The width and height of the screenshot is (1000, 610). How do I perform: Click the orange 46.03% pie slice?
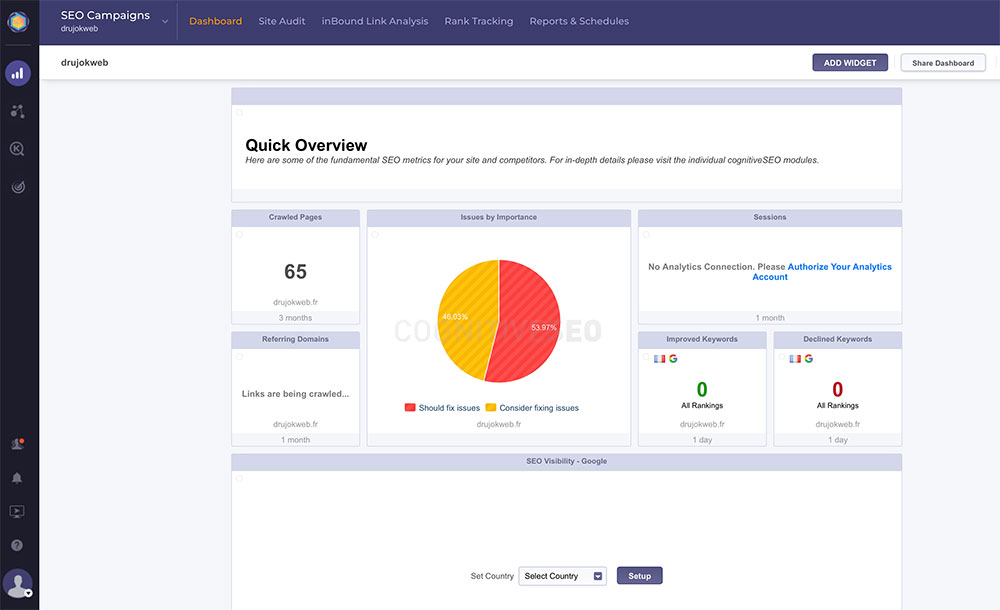coord(466,319)
